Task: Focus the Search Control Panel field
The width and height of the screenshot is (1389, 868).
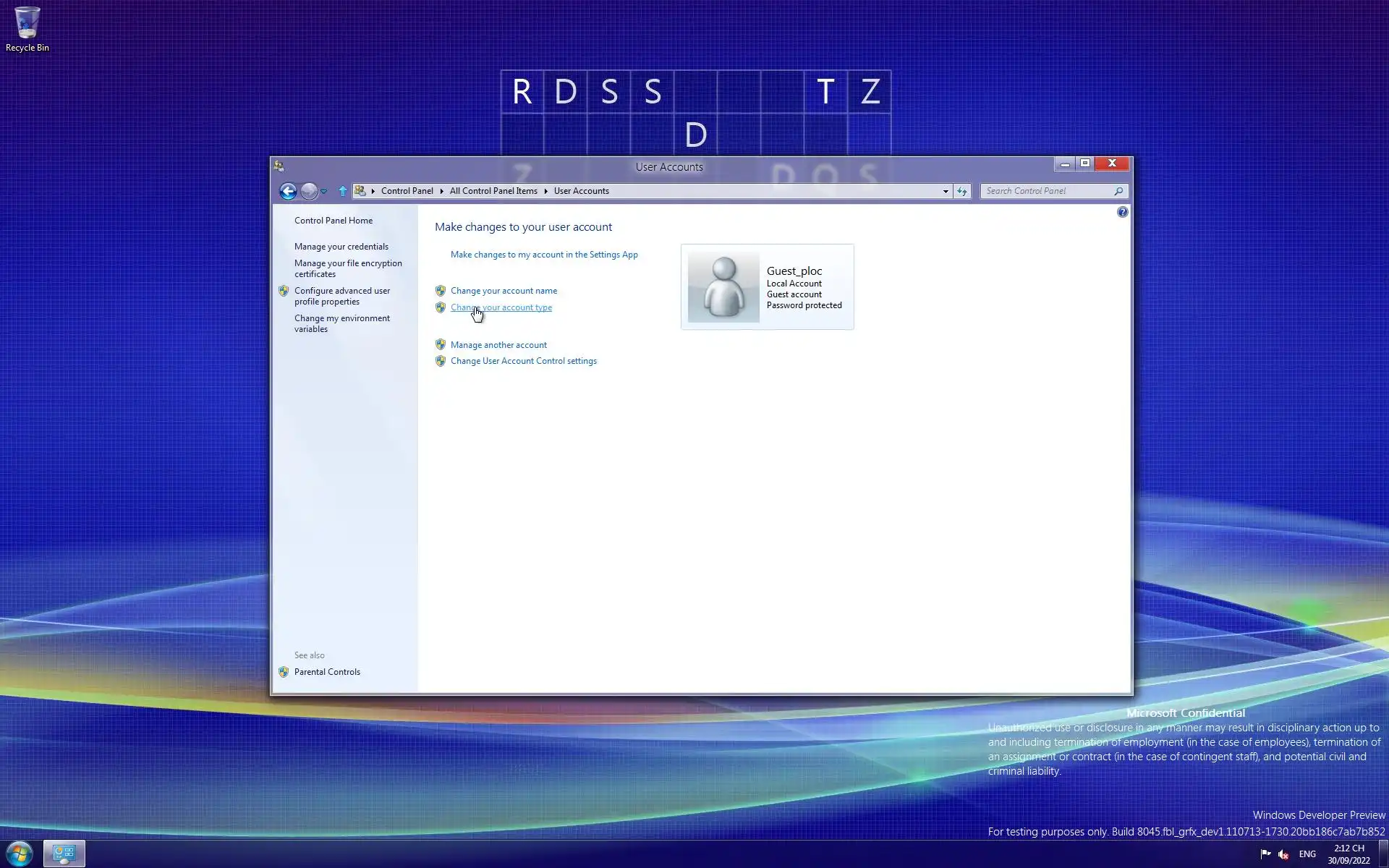Action: [1045, 191]
